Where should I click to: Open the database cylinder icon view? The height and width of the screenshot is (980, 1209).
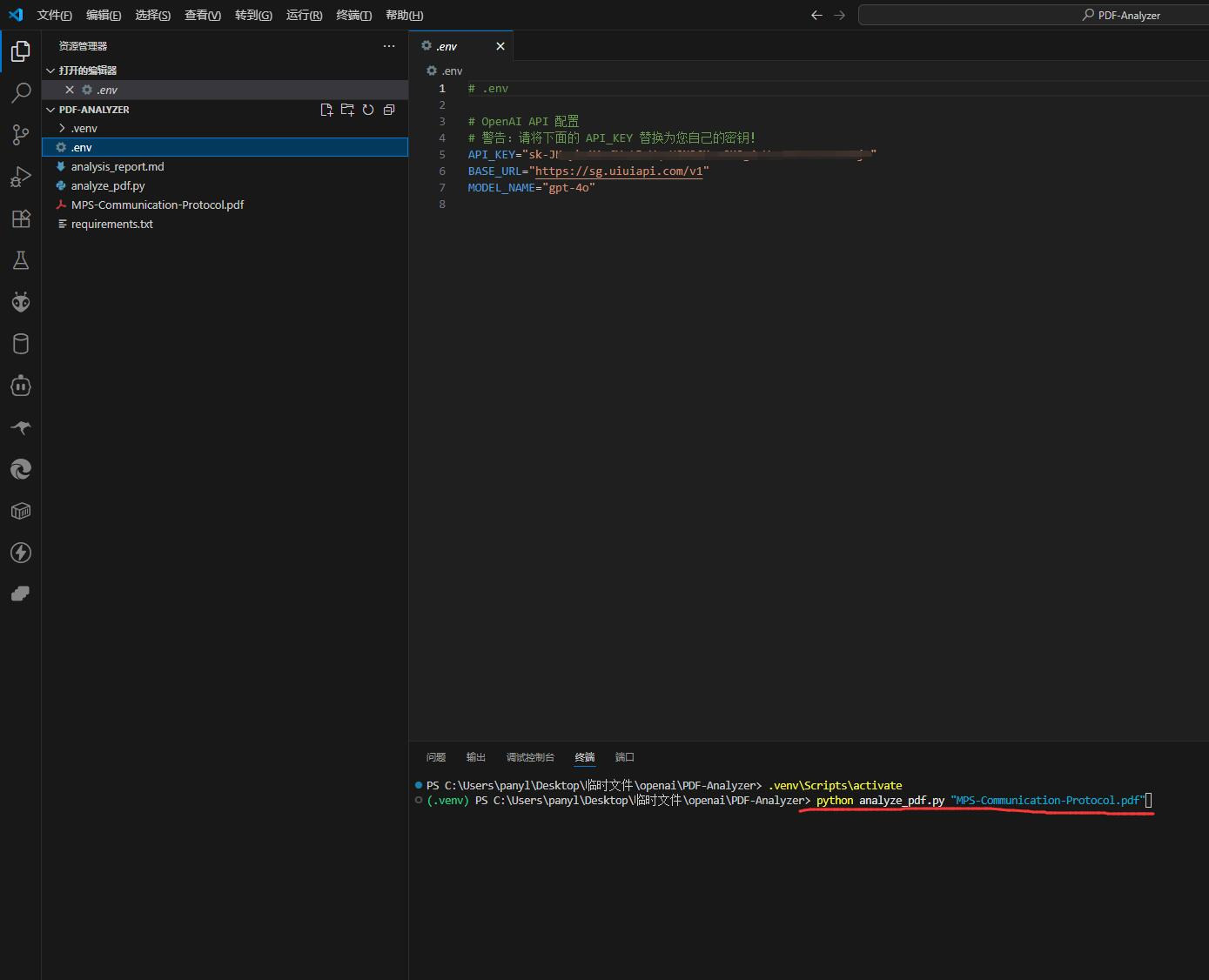click(x=21, y=344)
